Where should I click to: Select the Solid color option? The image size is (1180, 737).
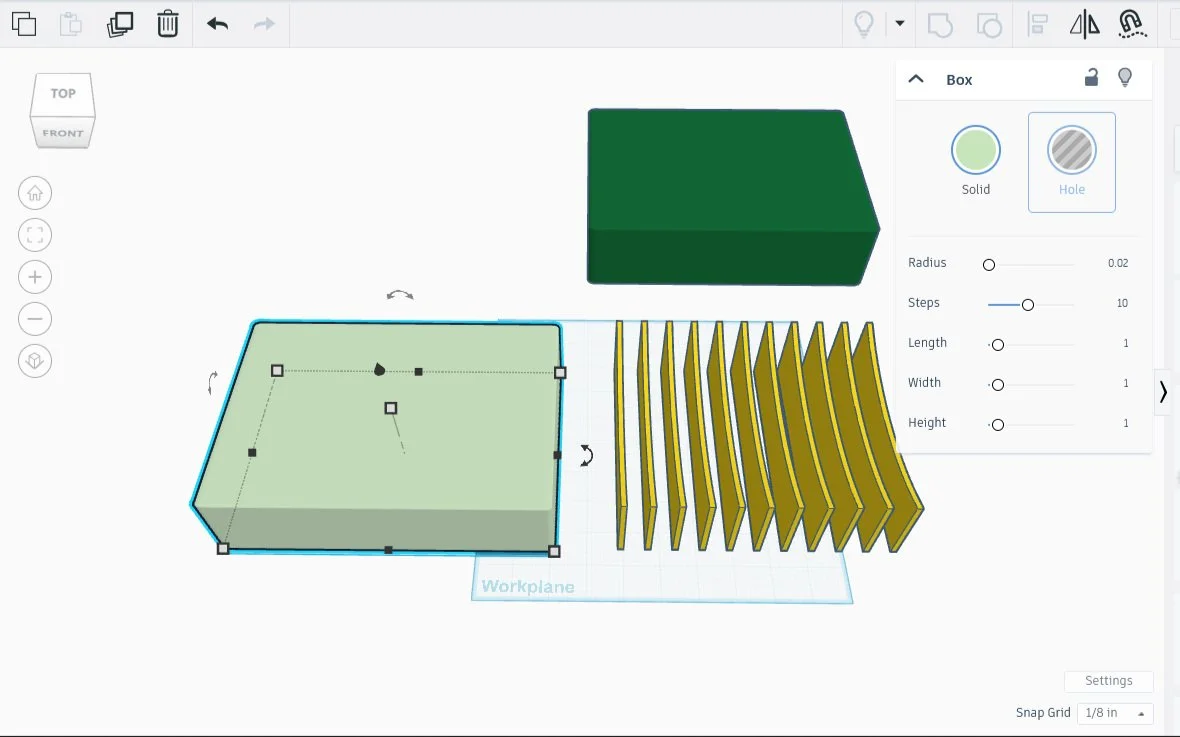pyautogui.click(x=975, y=161)
